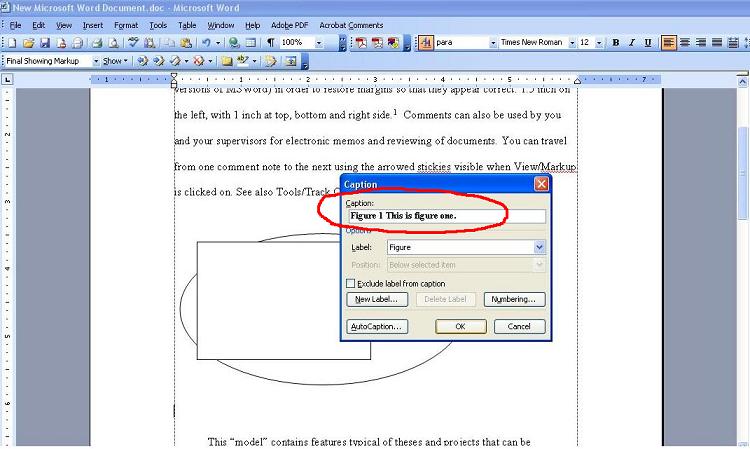Click the Open folder icon in toolbar

point(28,43)
